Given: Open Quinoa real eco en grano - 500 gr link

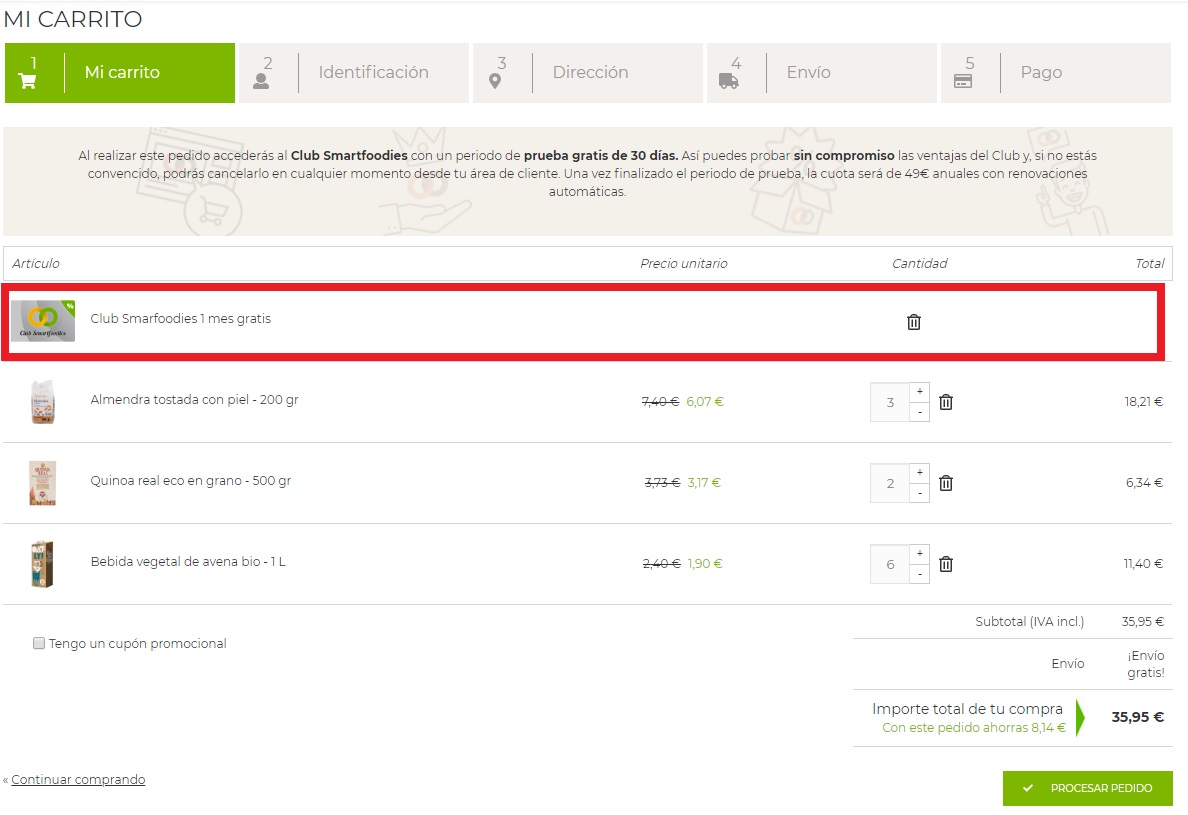Looking at the screenshot, I should coord(190,480).
